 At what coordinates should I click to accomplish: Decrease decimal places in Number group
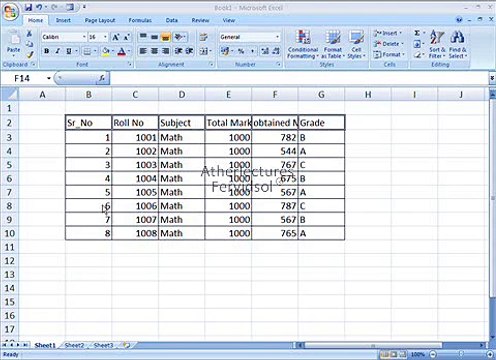(276, 51)
